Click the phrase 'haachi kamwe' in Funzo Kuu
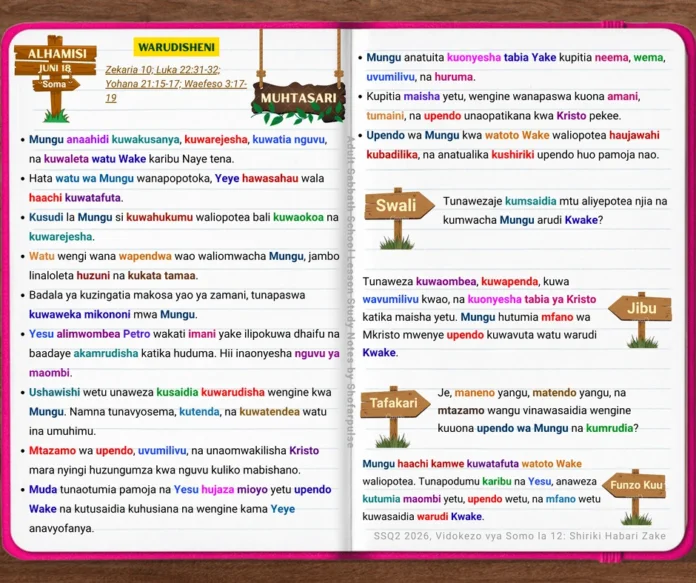The height and width of the screenshot is (583, 696). [x=430, y=464]
